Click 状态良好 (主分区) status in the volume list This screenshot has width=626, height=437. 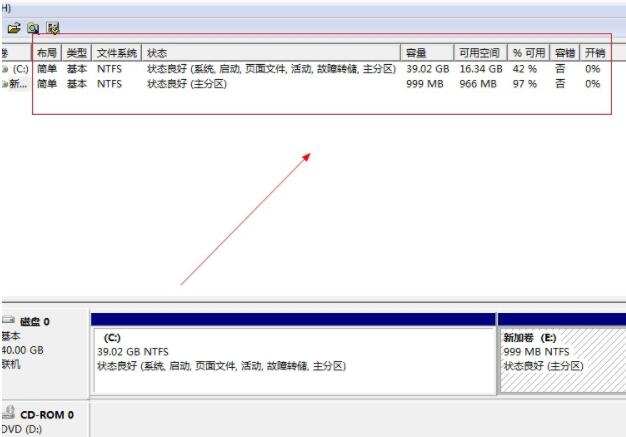tap(187, 84)
